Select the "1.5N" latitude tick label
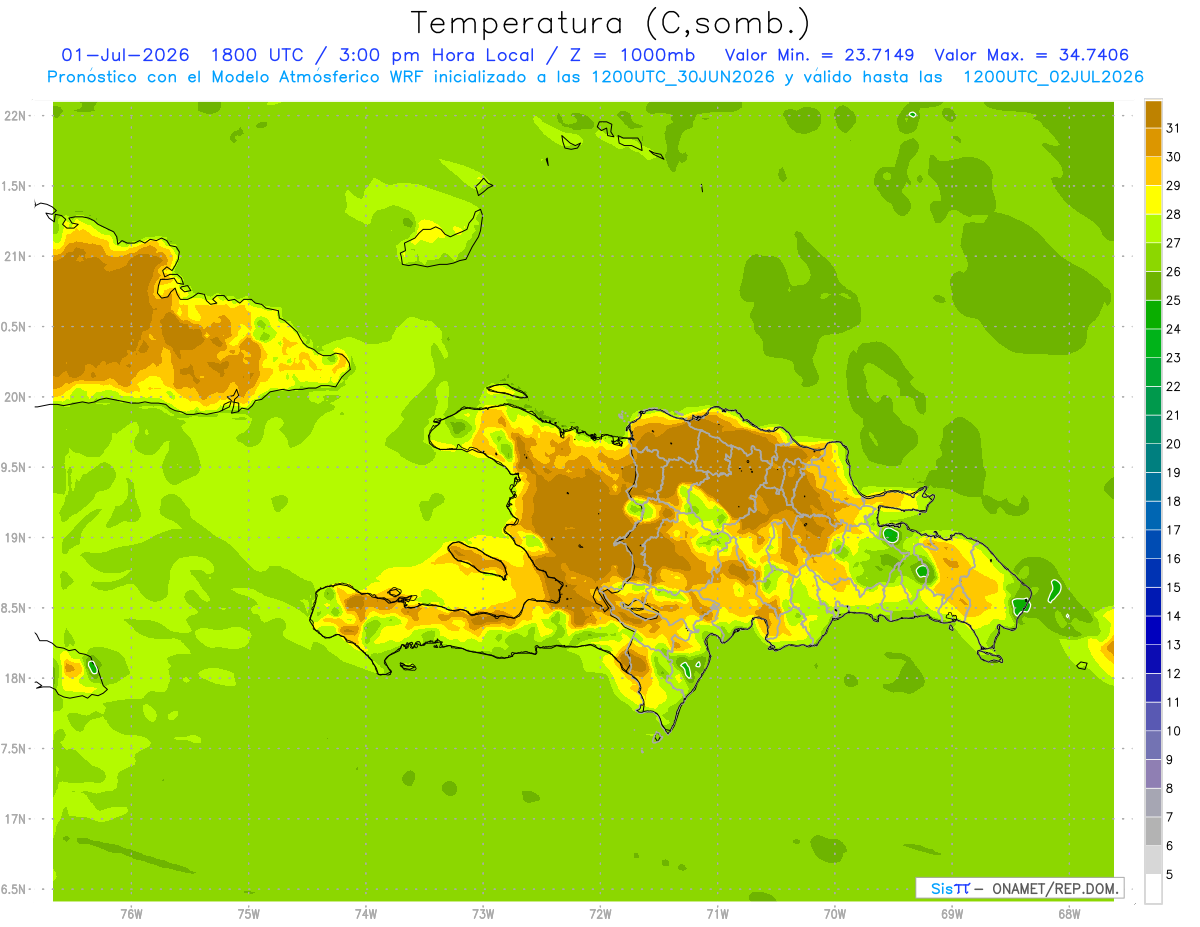Image resolution: width=1200 pixels, height=927 pixels. (15, 186)
